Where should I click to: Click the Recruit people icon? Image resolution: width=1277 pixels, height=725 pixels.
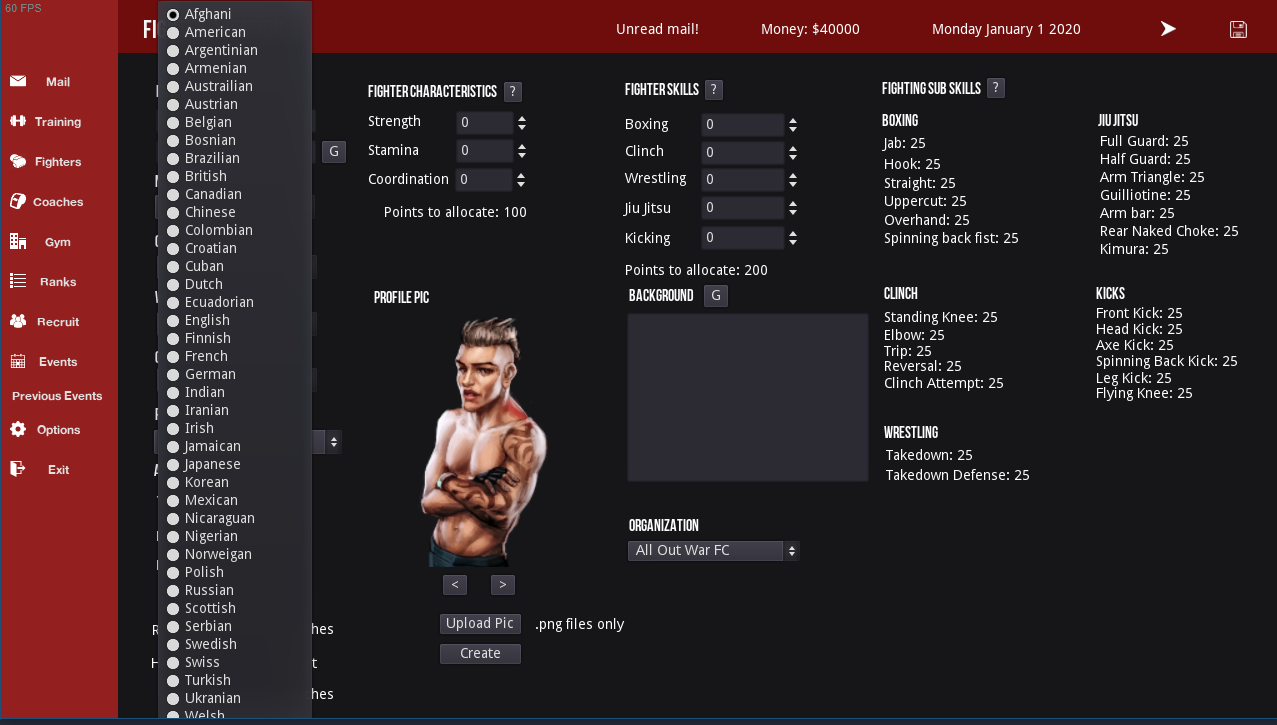pos(18,321)
